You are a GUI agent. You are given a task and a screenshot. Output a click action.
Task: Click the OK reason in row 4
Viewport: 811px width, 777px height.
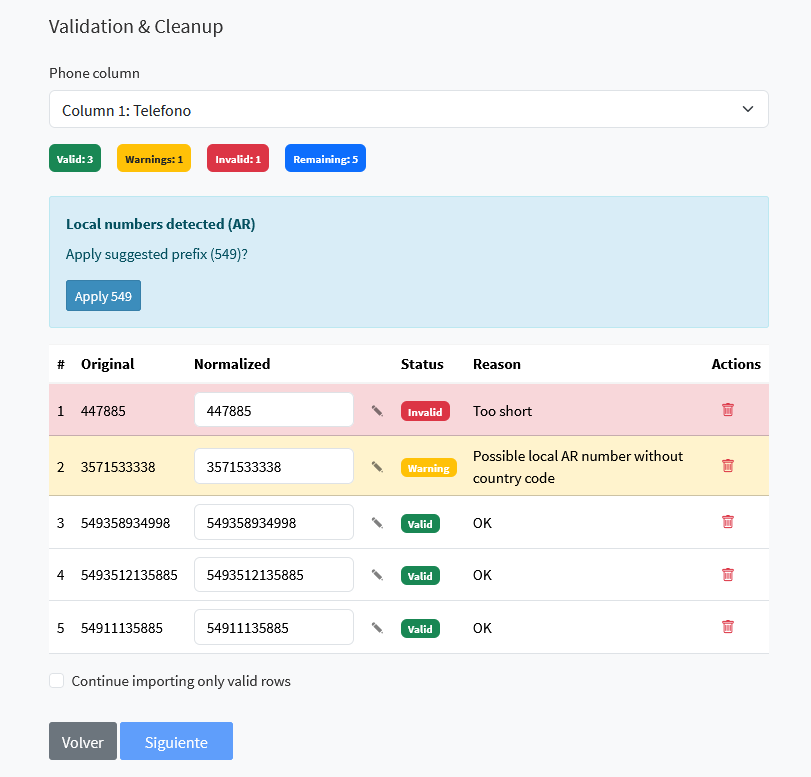coord(482,575)
